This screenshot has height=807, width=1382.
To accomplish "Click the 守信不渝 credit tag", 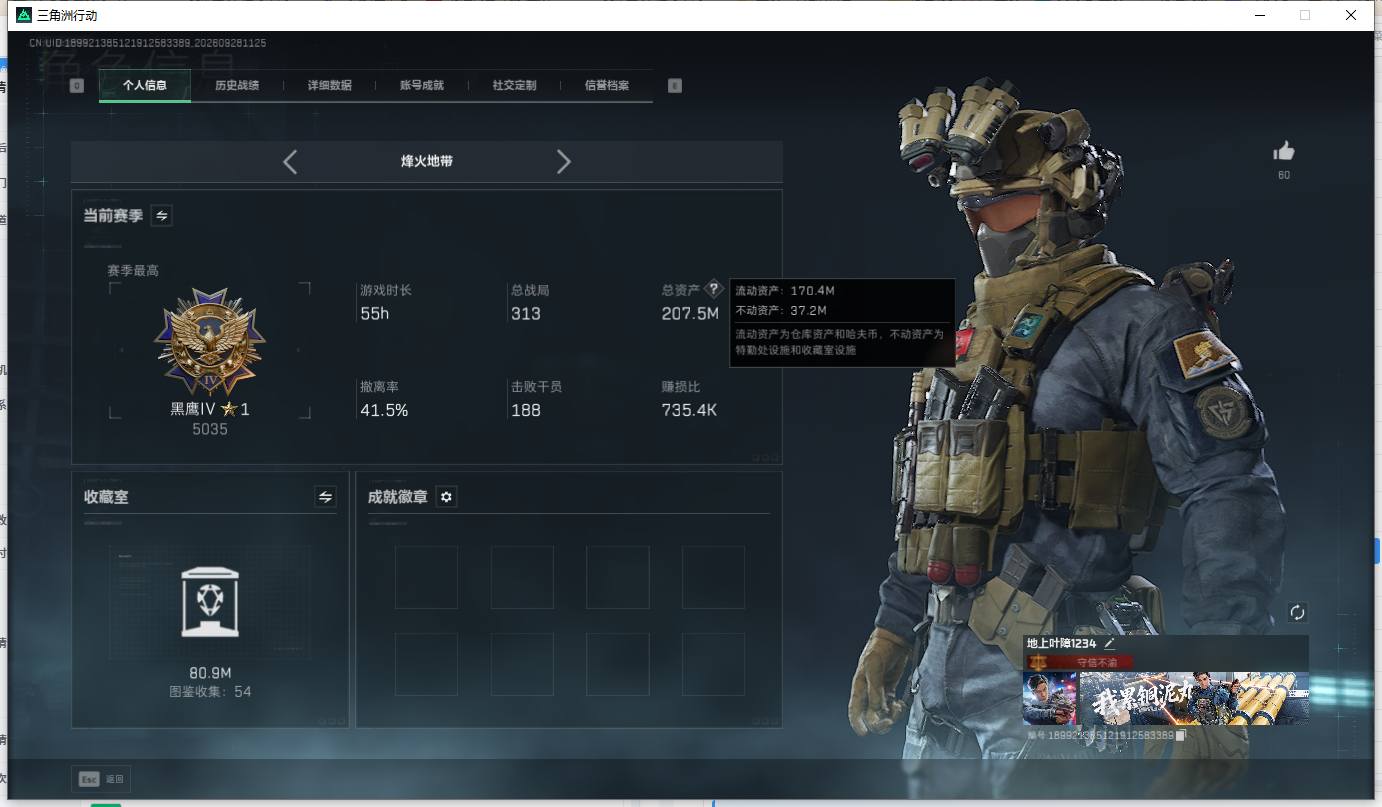I will pyautogui.click(x=1082, y=662).
